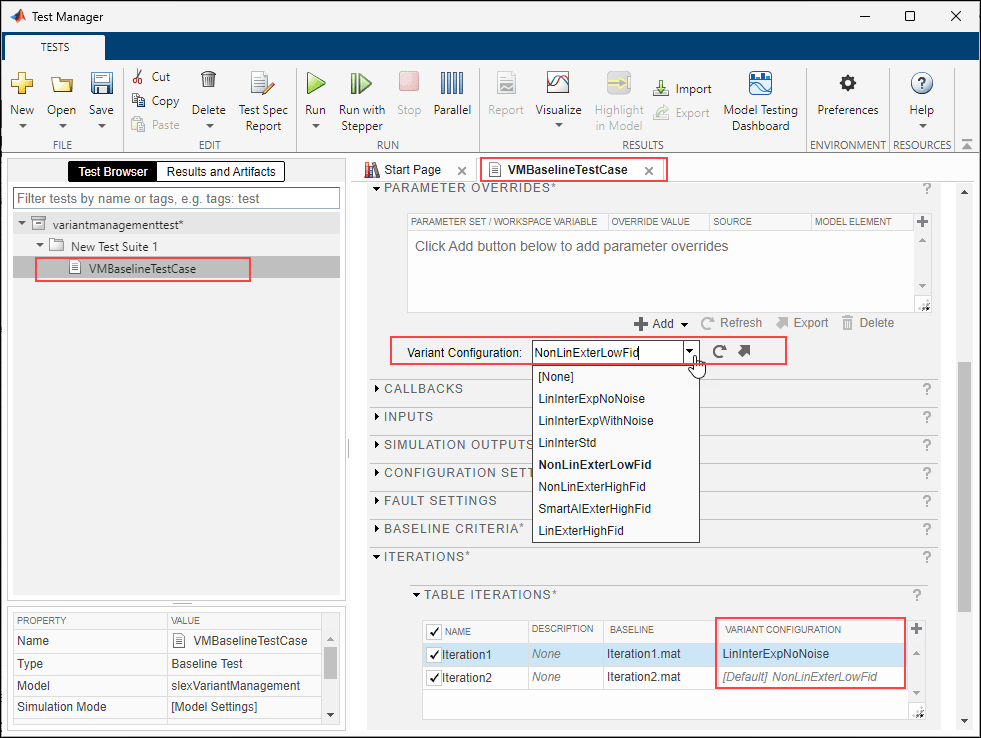This screenshot has height=738, width=981.
Task: Enable Parallel test execution
Action: (452, 85)
